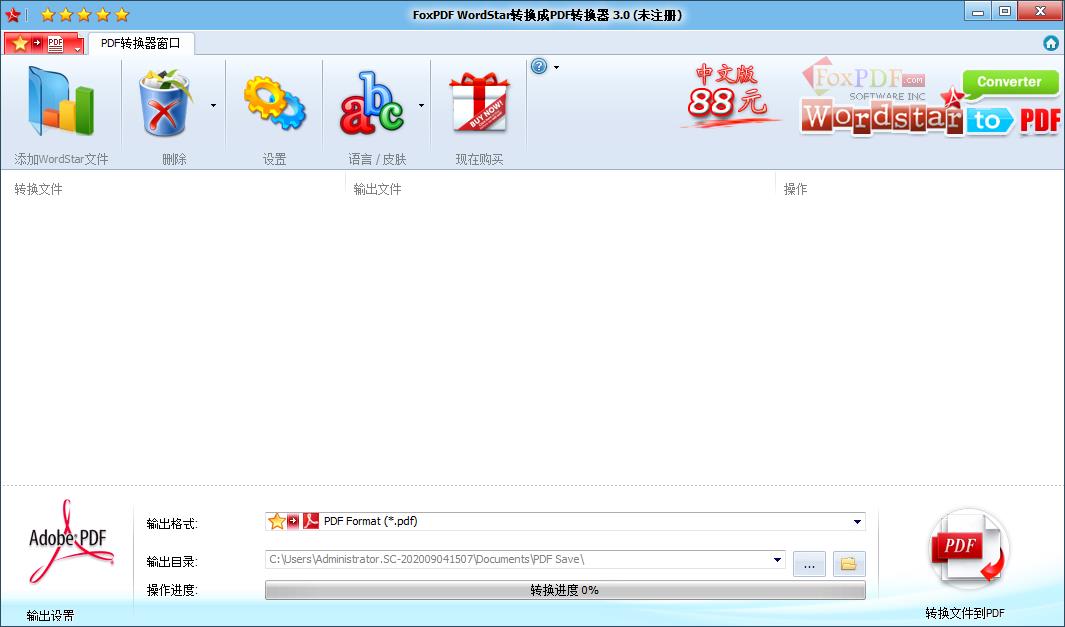Expand the Delete button dropdown arrow
This screenshot has height=627, width=1065.
point(213,104)
